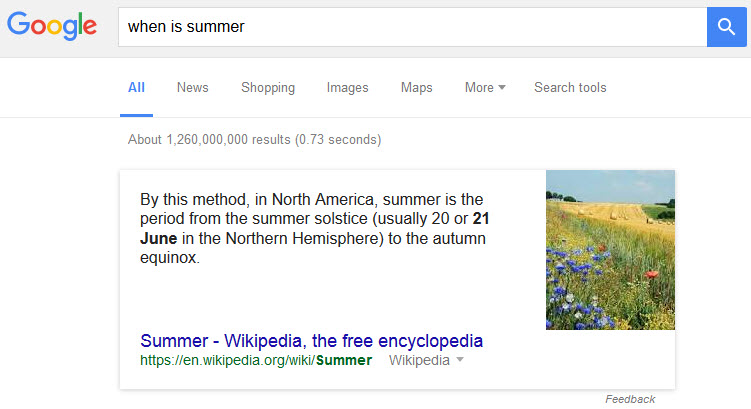Click the green en.wikipedia.org URL
Image resolution: width=751 pixels, height=409 pixels.
point(256,360)
